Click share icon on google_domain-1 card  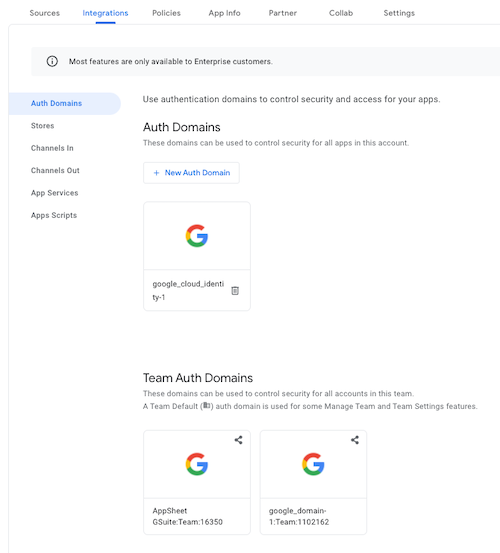[355, 440]
